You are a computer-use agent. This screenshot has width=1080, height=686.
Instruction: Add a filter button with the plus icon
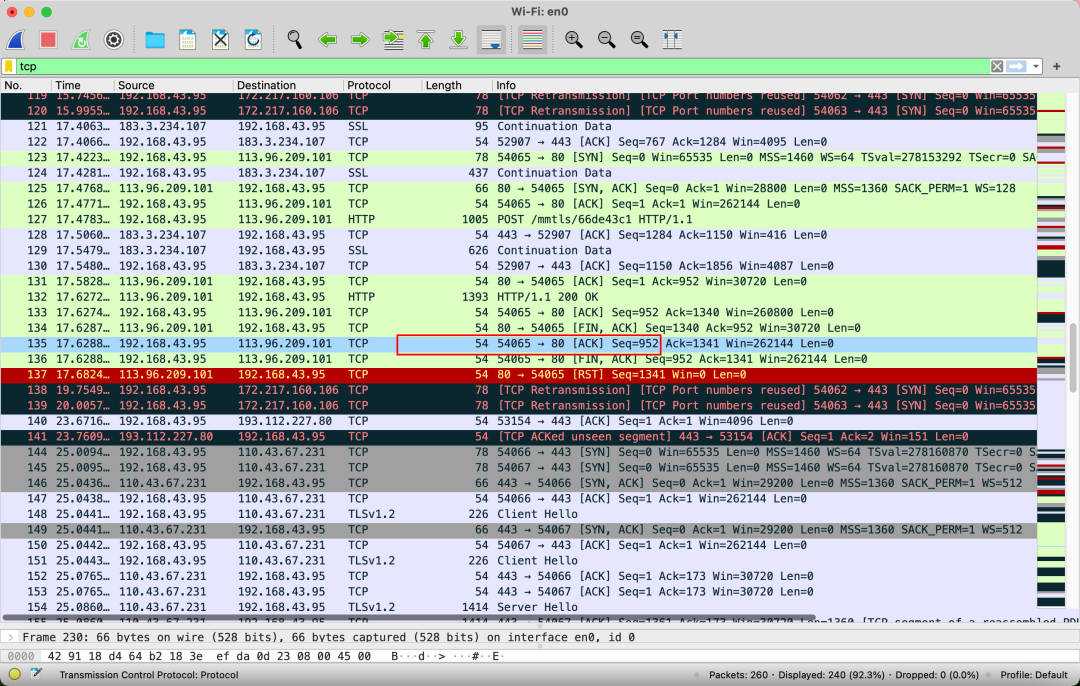click(1057, 66)
